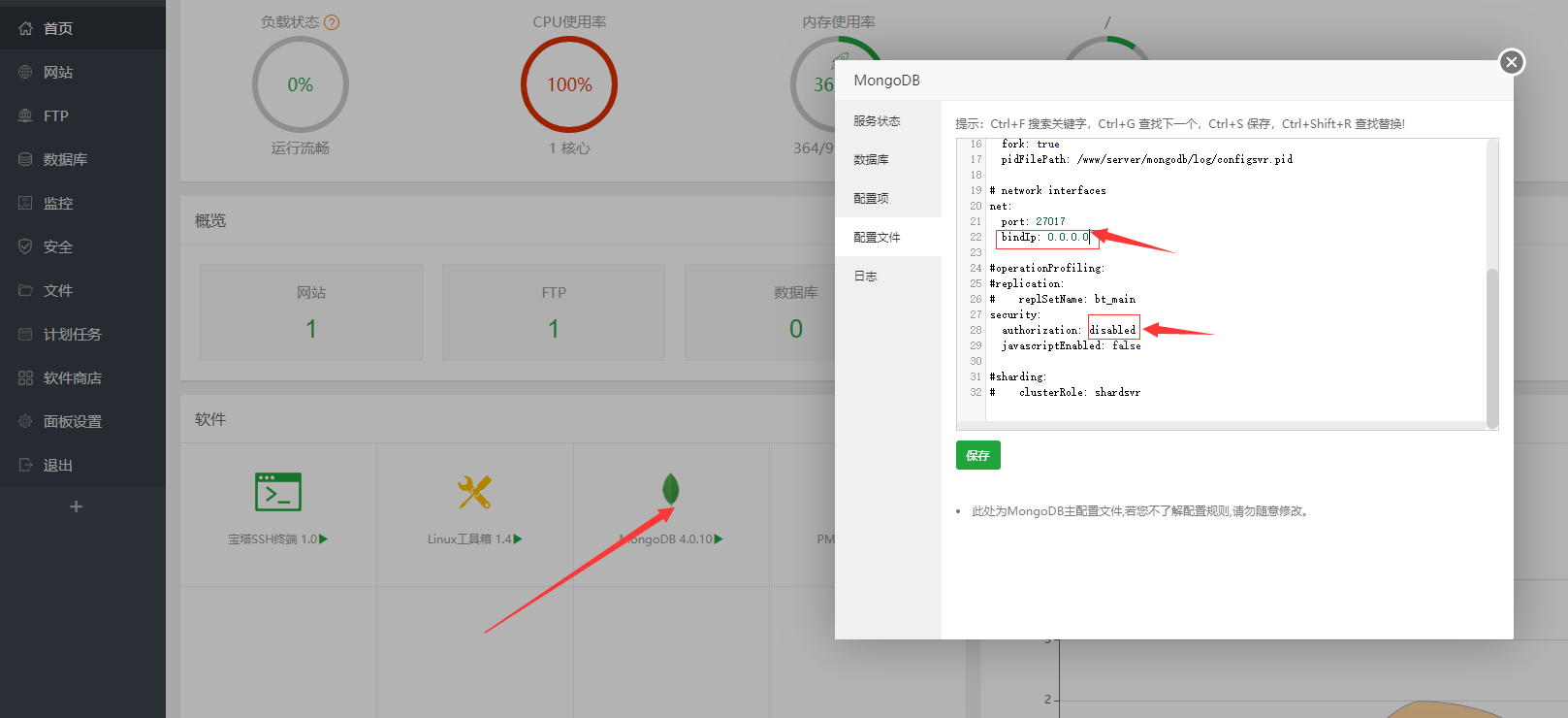
Task: Open the FTP overview card
Action: click(554, 312)
